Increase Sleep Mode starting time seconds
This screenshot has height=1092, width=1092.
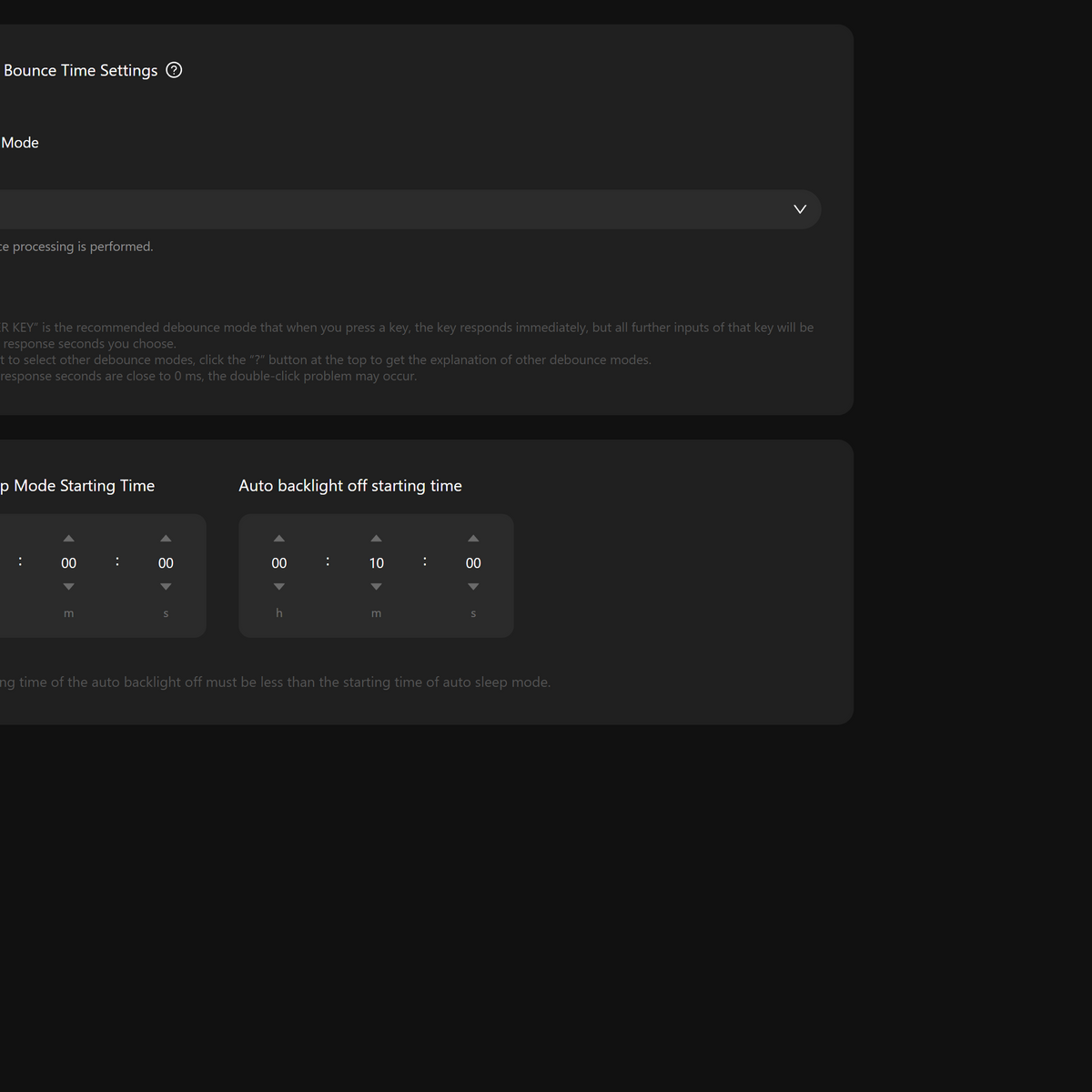tap(166, 539)
